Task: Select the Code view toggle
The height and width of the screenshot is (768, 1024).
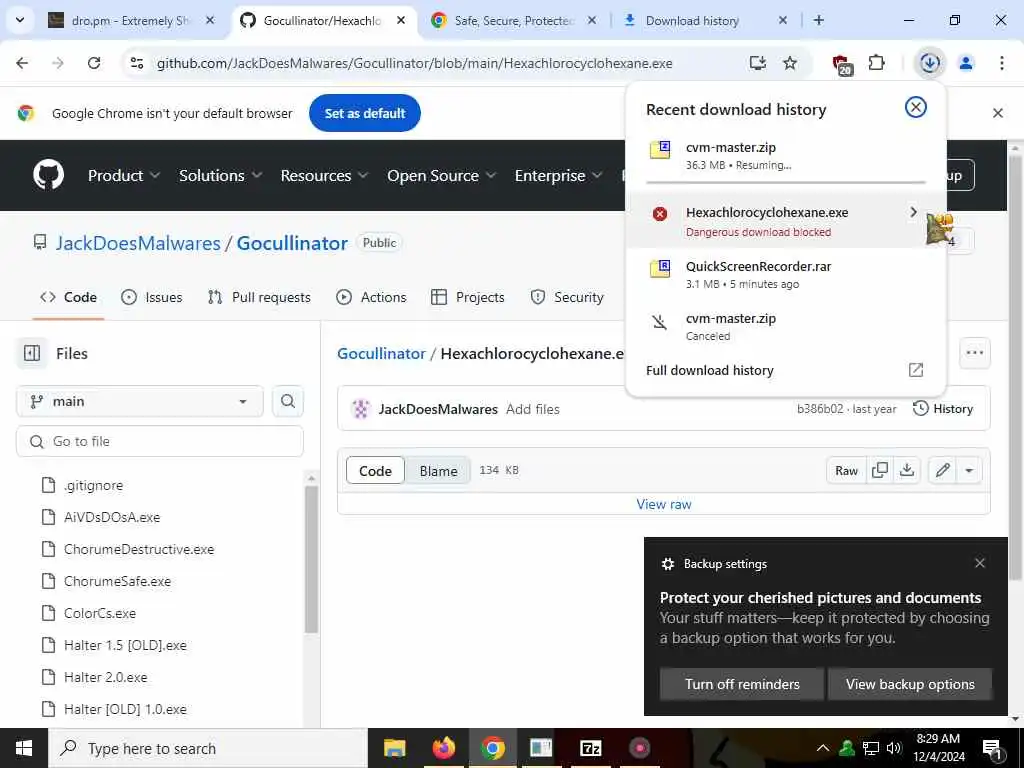Action: click(376, 471)
